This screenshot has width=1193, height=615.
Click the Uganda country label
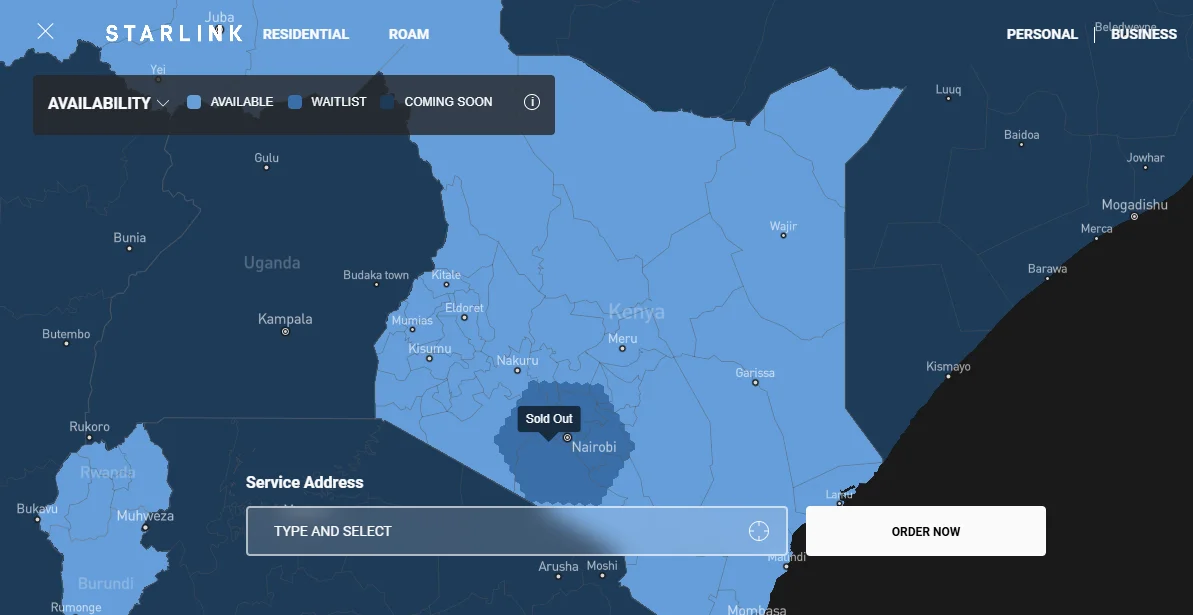point(272,263)
